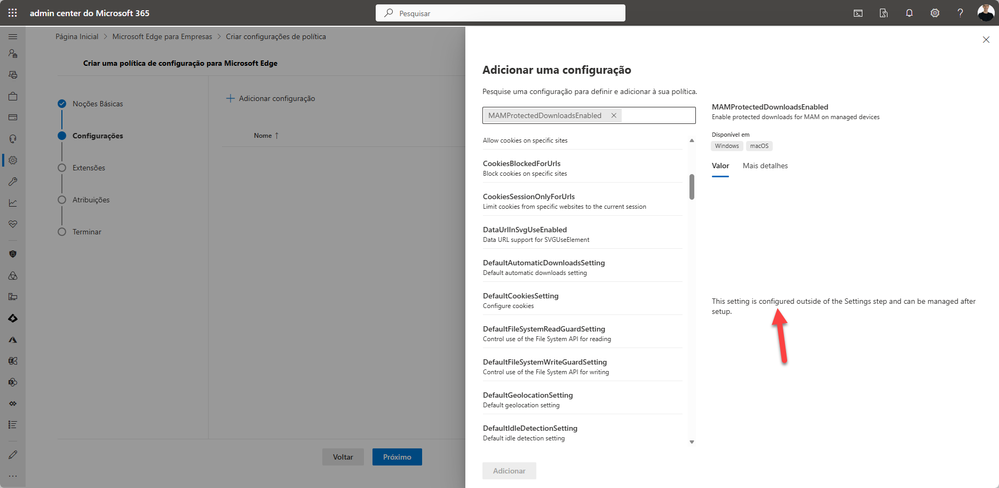Open Reports chart icon in sidebar
The width and height of the screenshot is (999, 488).
tap(13, 203)
